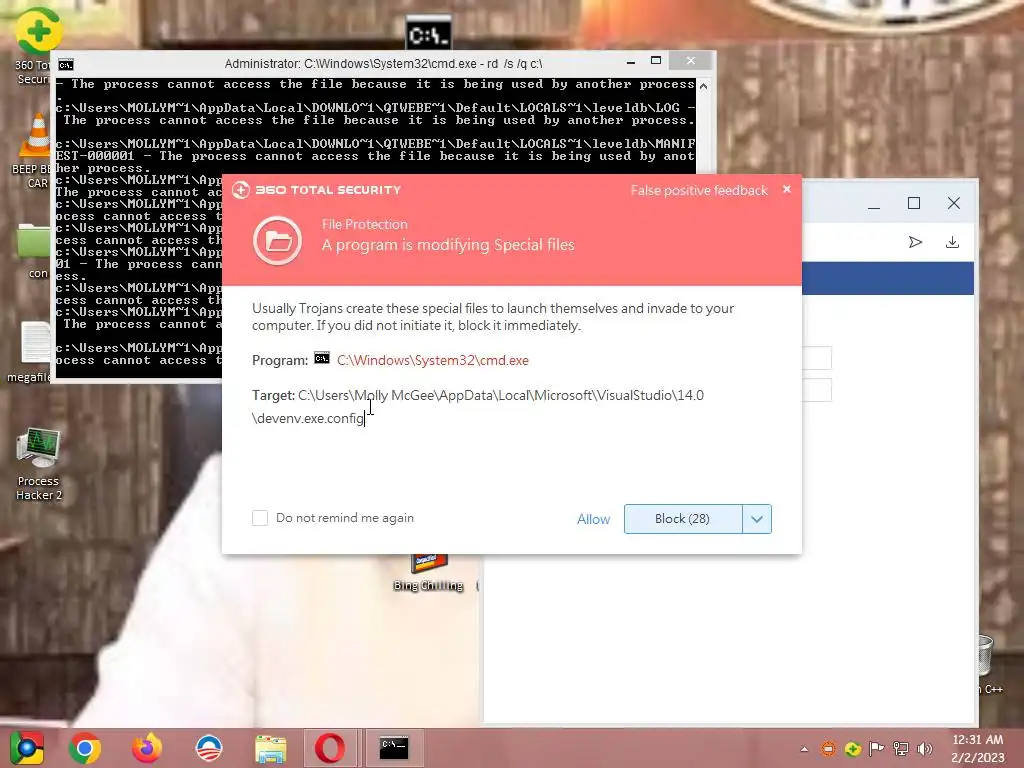Viewport: 1024px width, 768px height.
Task: Switch to the Opera browser in the taskbar
Action: [x=330, y=748]
